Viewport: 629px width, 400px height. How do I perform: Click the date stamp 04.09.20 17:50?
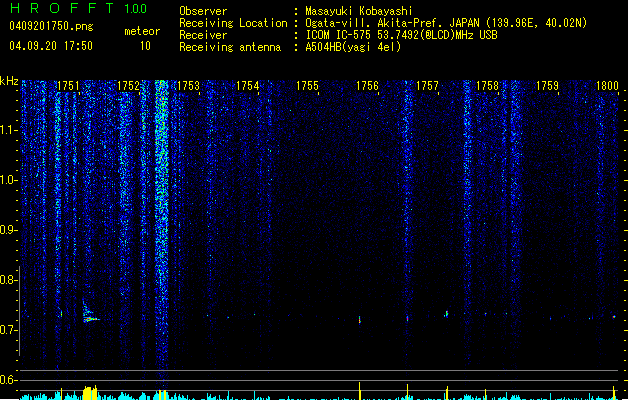click(51, 46)
